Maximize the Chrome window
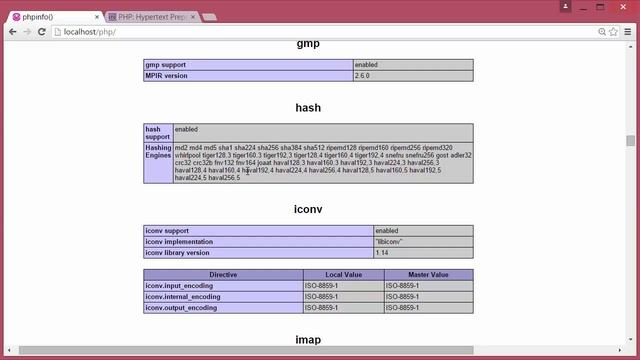 pyautogui.click(x=600, y=7)
